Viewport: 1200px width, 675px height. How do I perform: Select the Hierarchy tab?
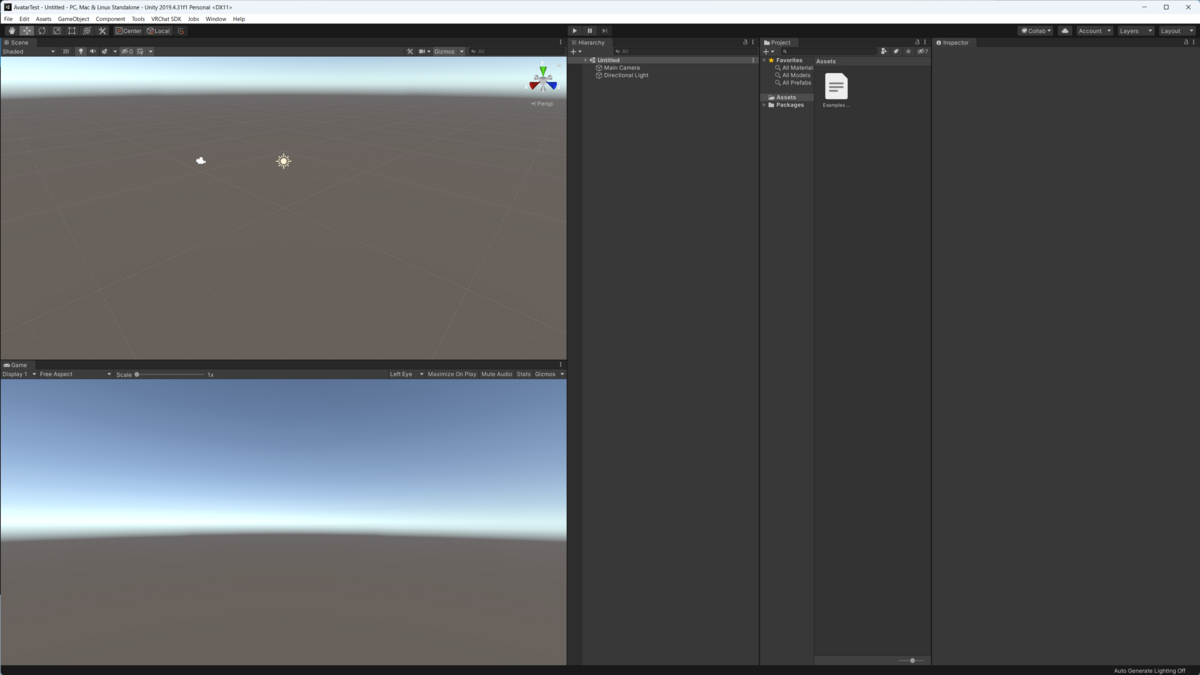click(x=589, y=43)
